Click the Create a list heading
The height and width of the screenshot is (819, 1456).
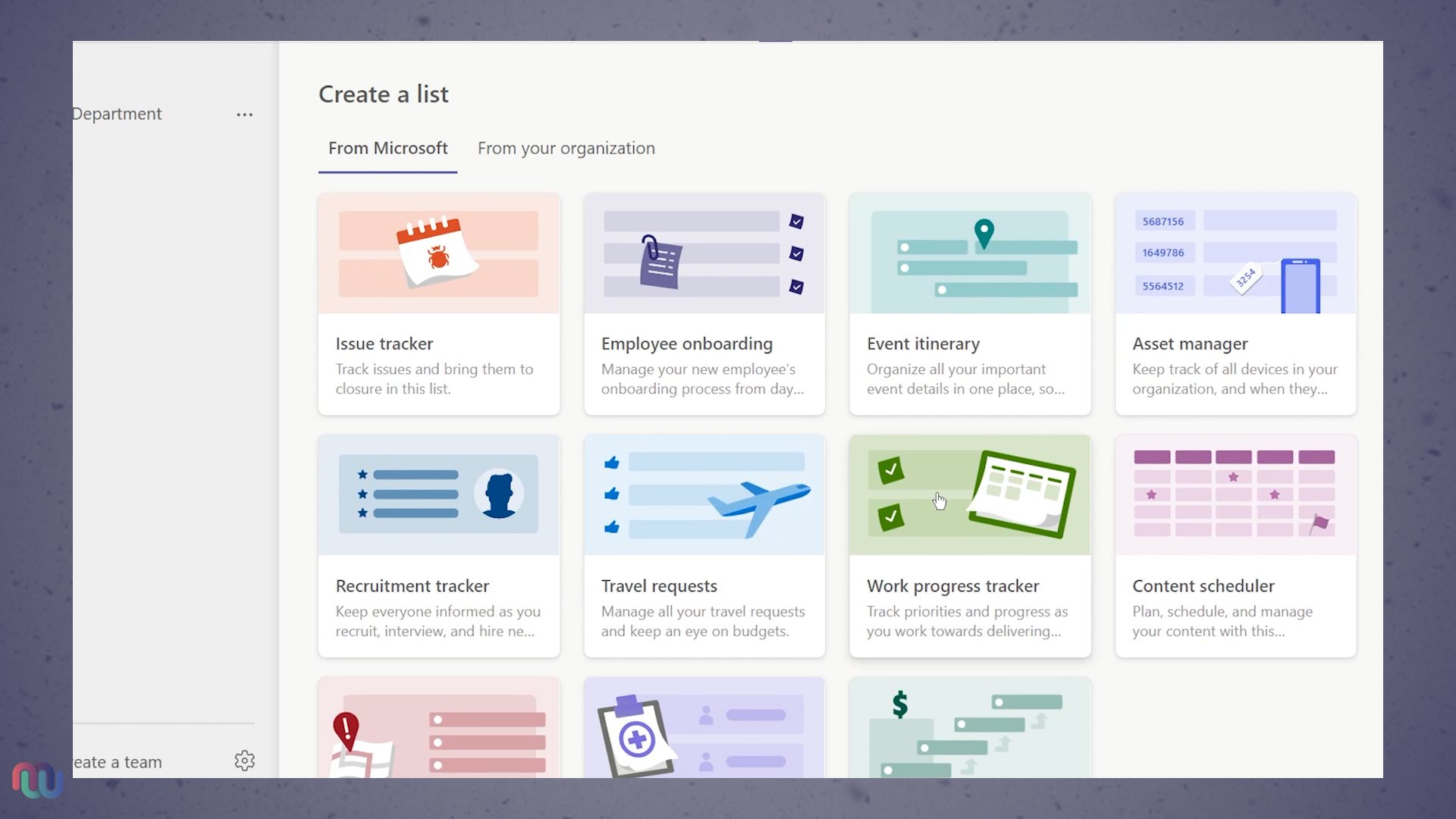click(x=384, y=93)
